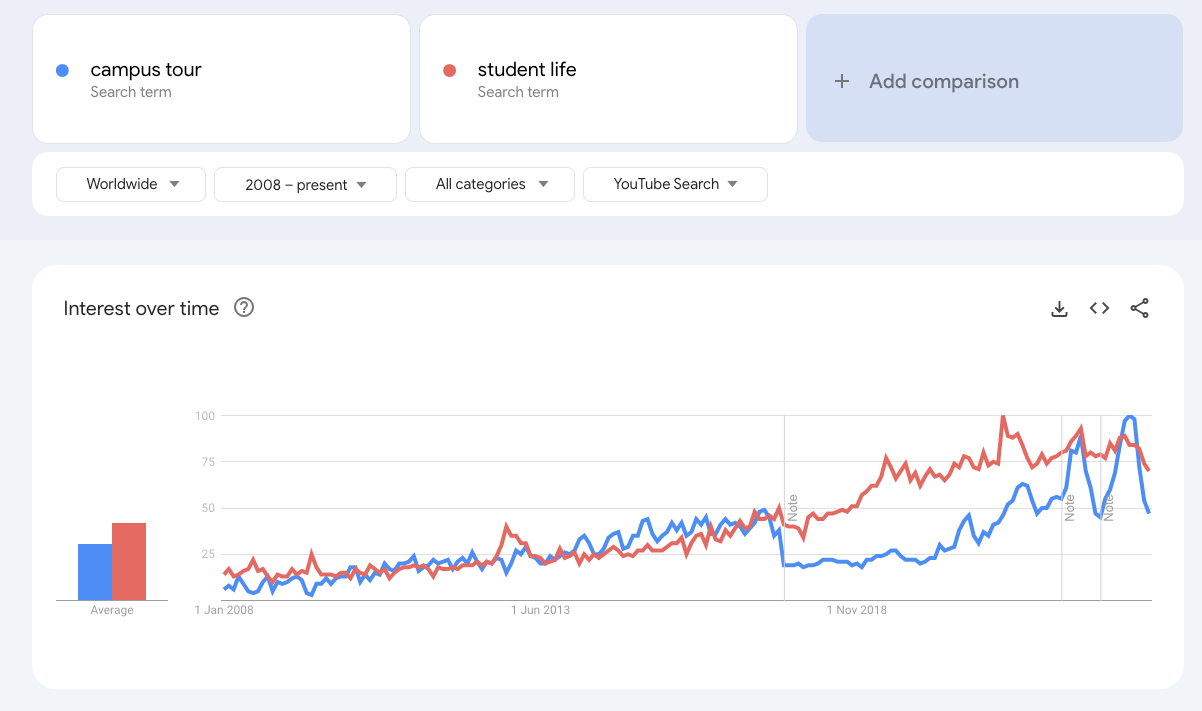
Task: Click the last Note marker on the chart
Action: tap(1108, 506)
